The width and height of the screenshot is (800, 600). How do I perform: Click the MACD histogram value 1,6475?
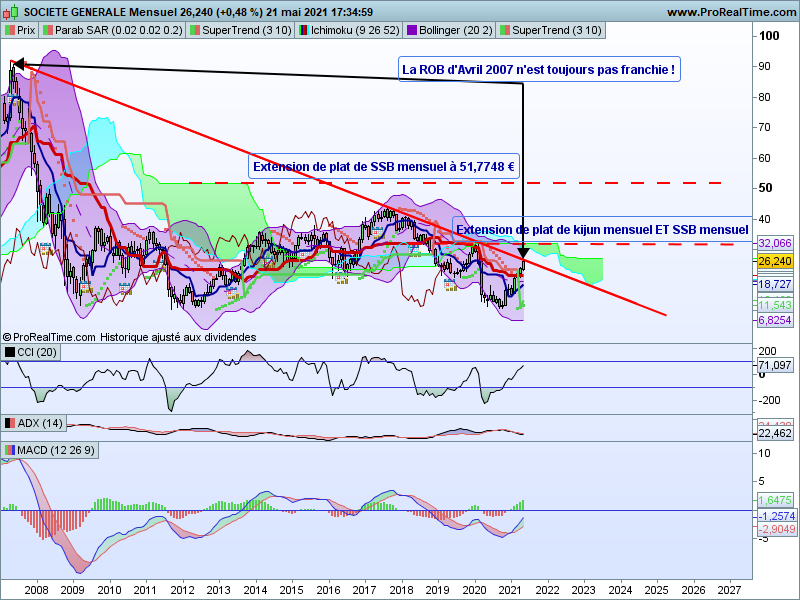pos(774,500)
